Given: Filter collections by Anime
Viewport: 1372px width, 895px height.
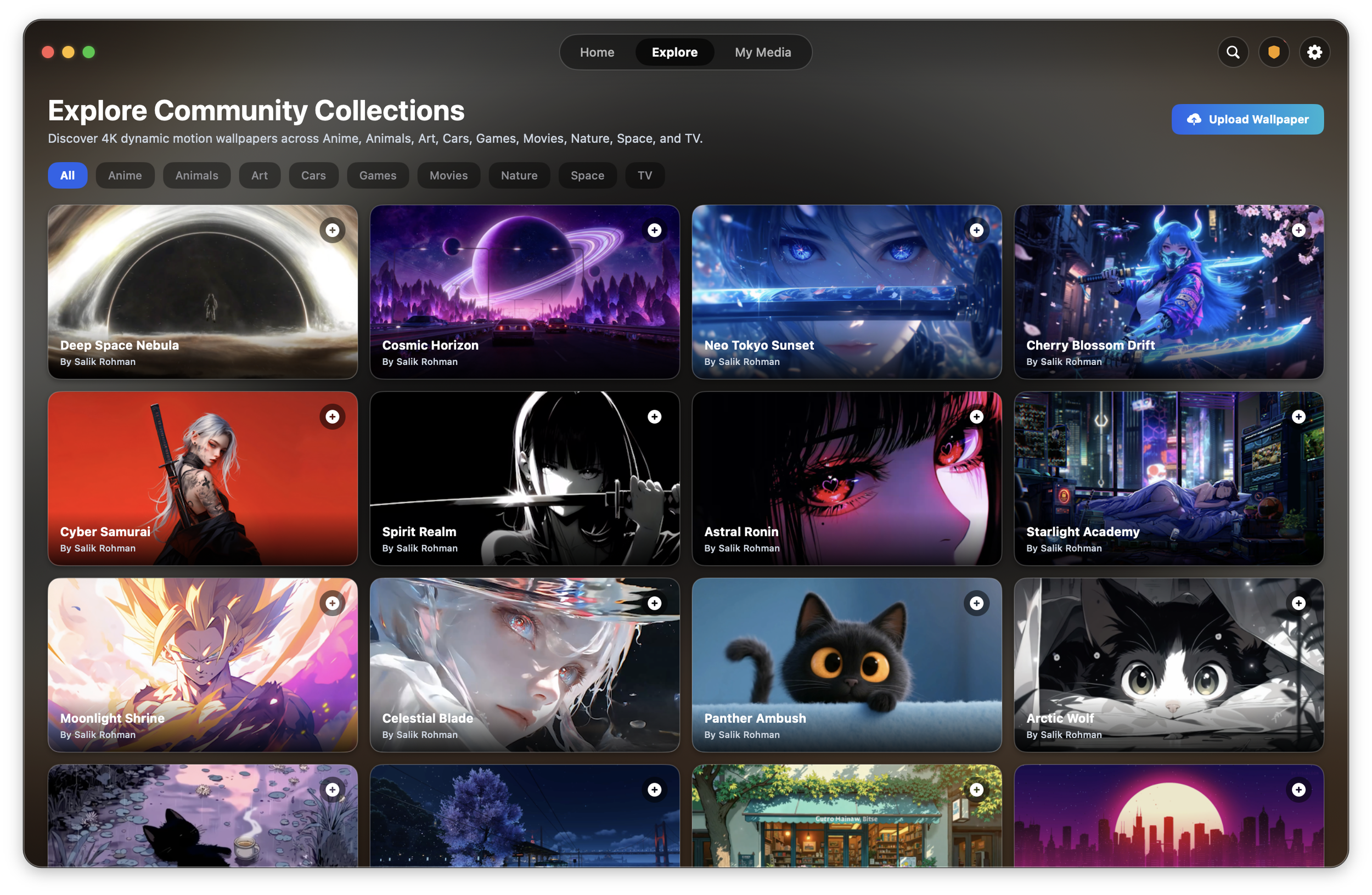Looking at the screenshot, I should point(125,175).
